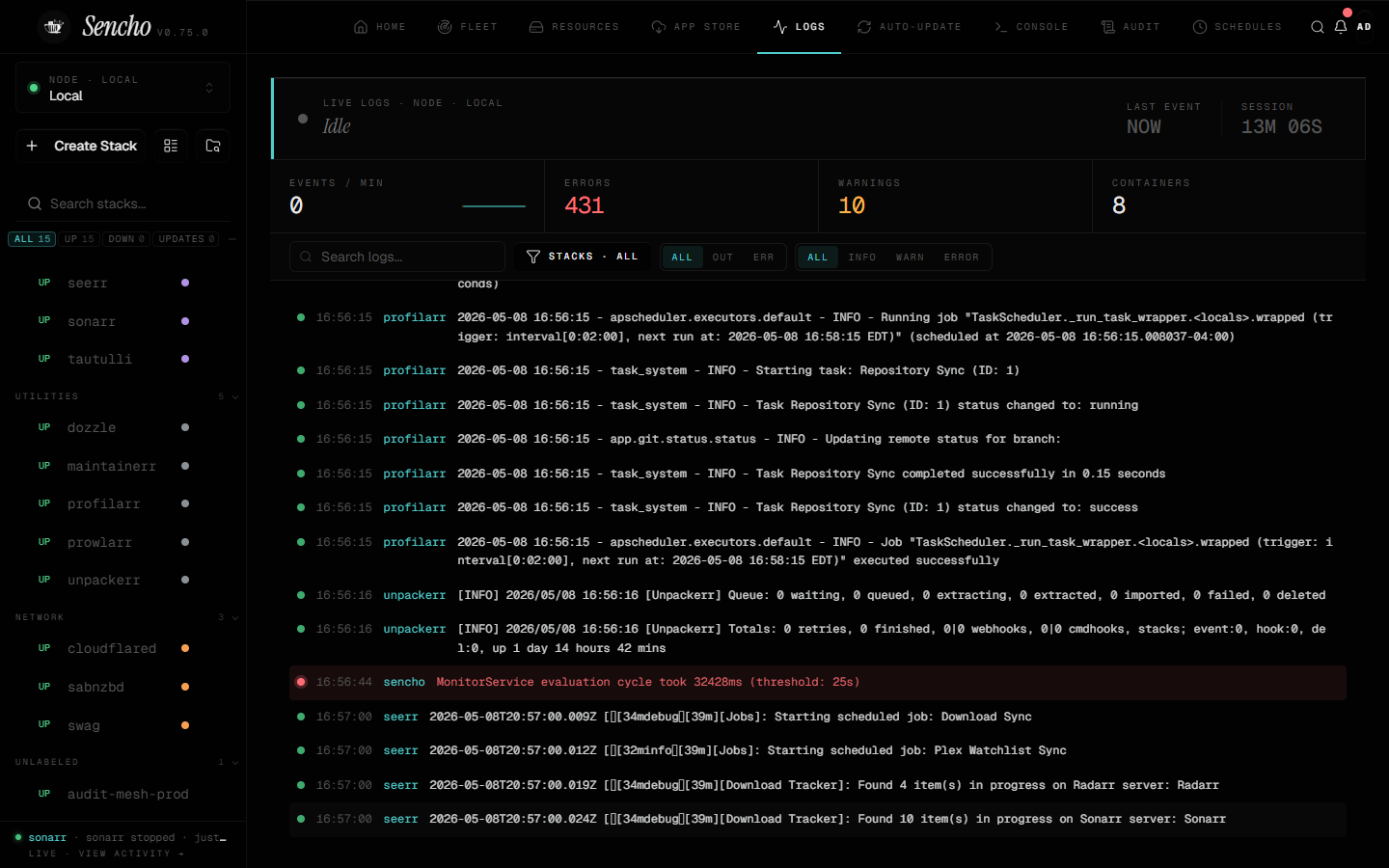
Task: Click the Warnings 10 counter
Action: click(x=955, y=197)
